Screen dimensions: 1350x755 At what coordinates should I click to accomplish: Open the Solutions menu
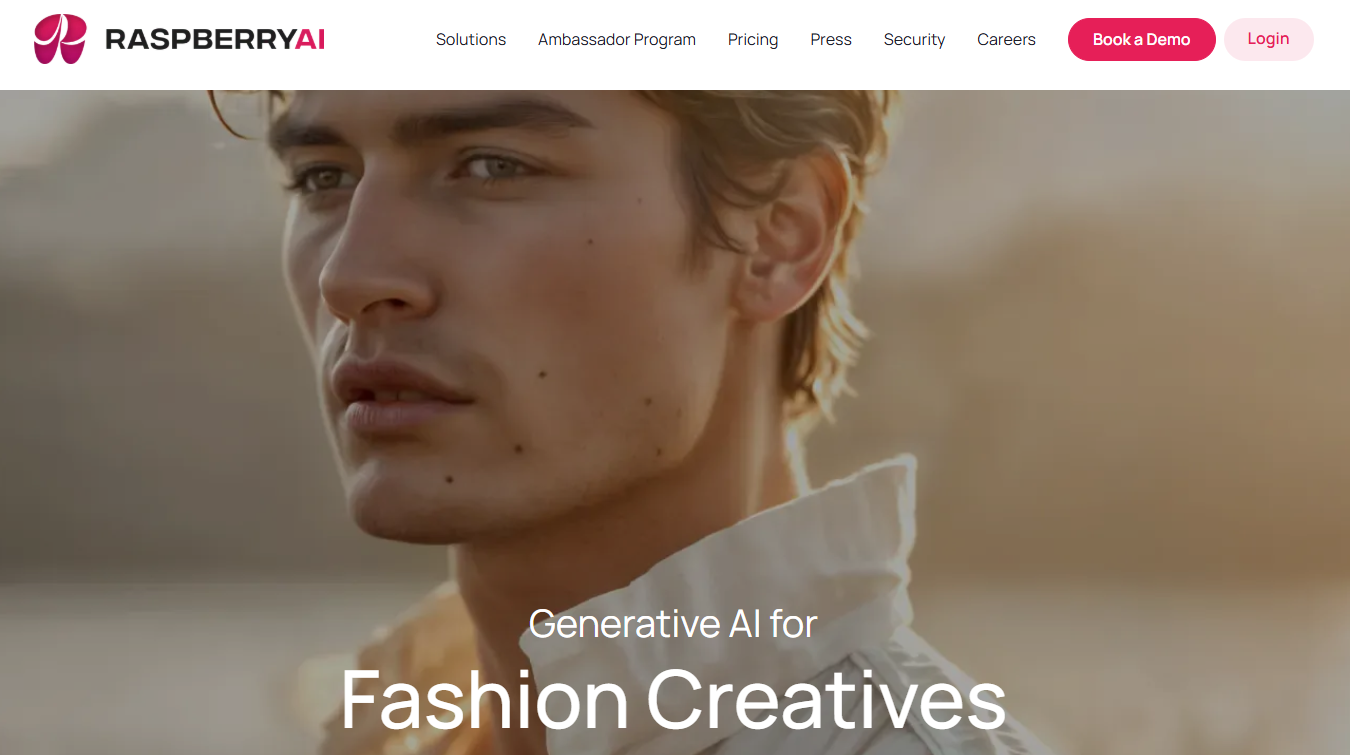click(x=471, y=40)
